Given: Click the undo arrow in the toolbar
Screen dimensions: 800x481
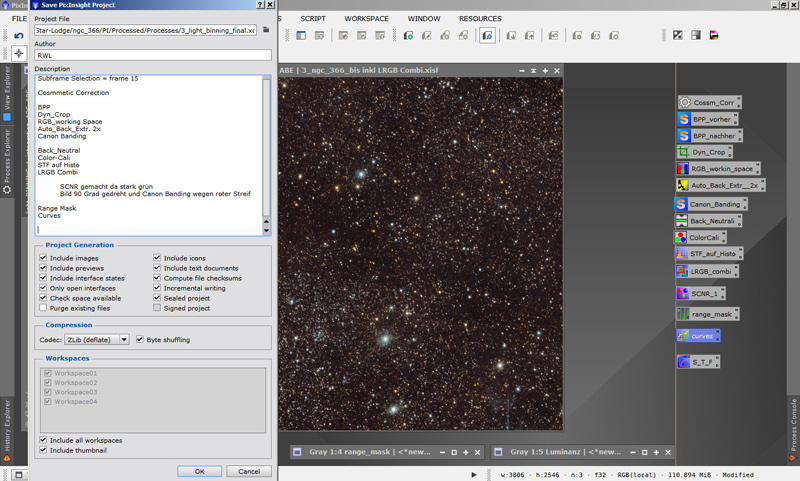Looking at the screenshot, I should coord(19,36).
